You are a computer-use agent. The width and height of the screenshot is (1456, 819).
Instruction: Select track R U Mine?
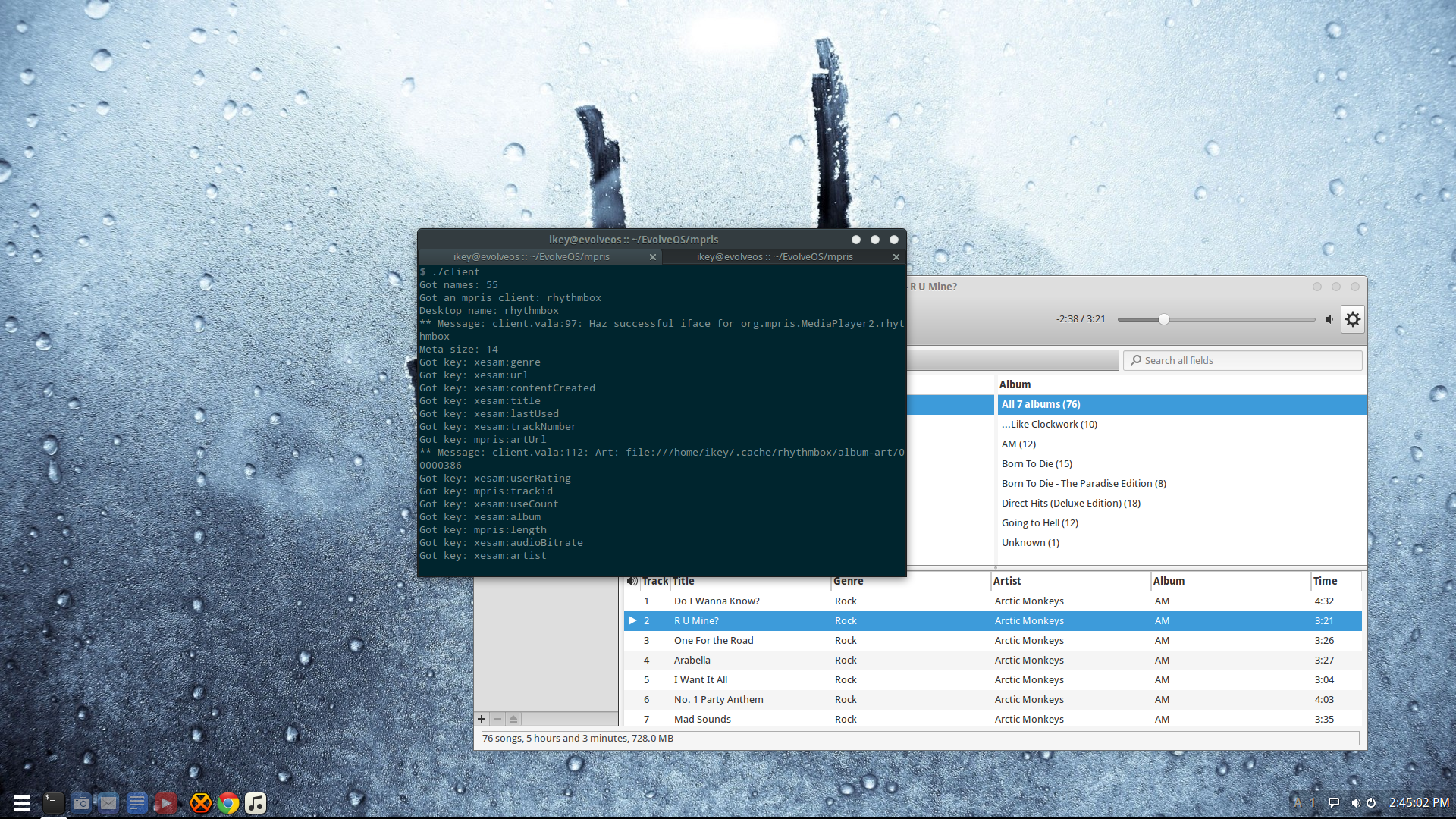pyautogui.click(x=993, y=620)
